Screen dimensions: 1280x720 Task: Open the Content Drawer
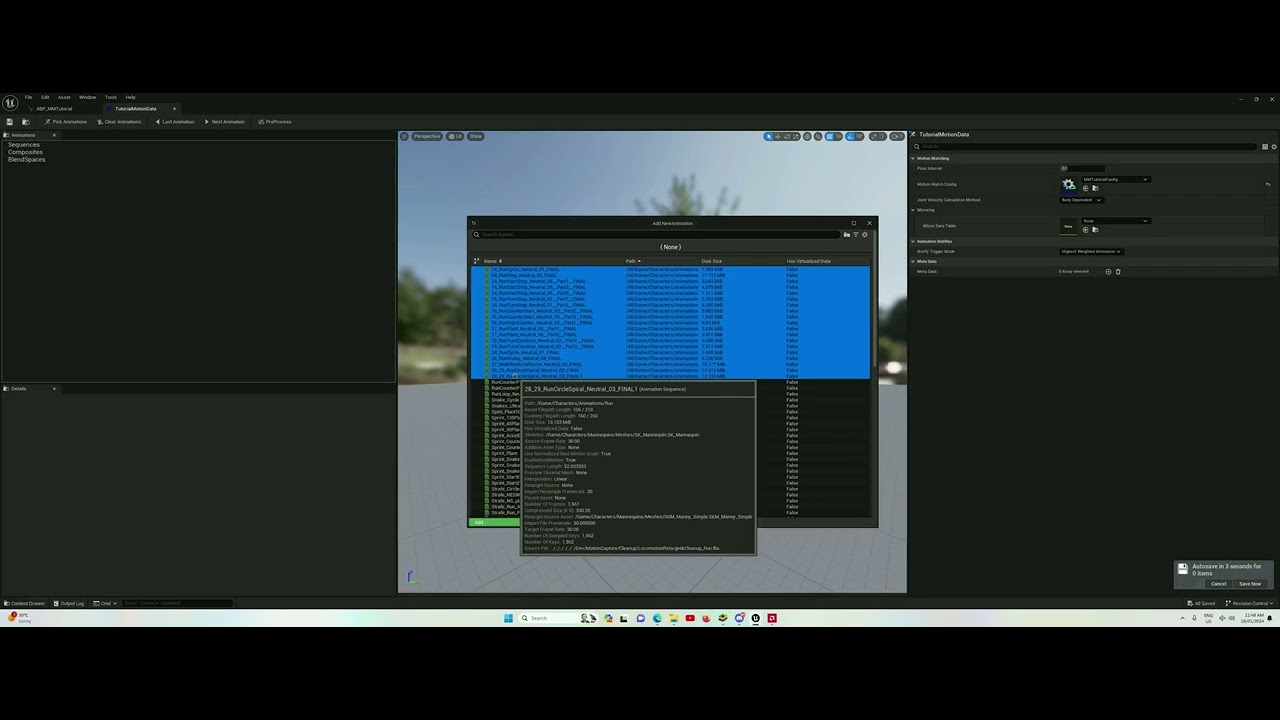point(25,603)
